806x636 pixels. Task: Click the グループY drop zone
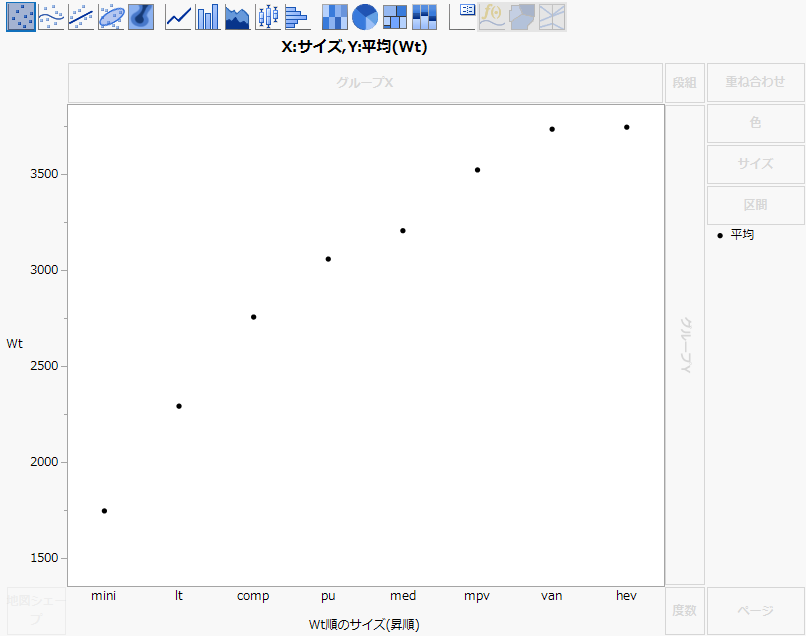[x=685, y=345]
